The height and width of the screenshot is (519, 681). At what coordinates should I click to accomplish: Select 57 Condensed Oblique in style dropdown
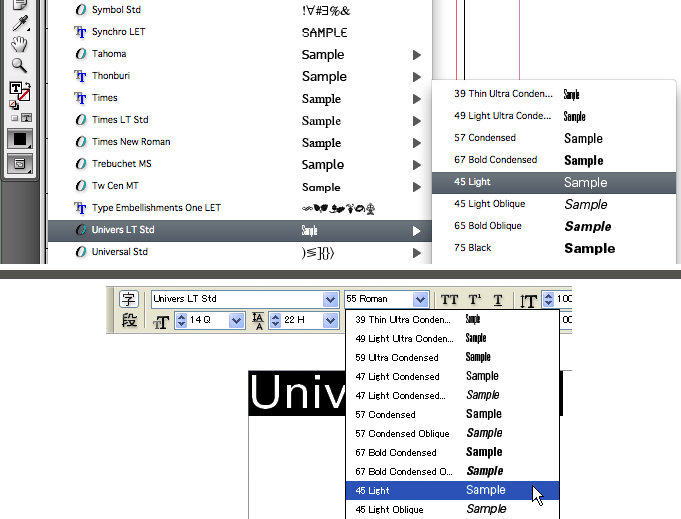[452, 433]
